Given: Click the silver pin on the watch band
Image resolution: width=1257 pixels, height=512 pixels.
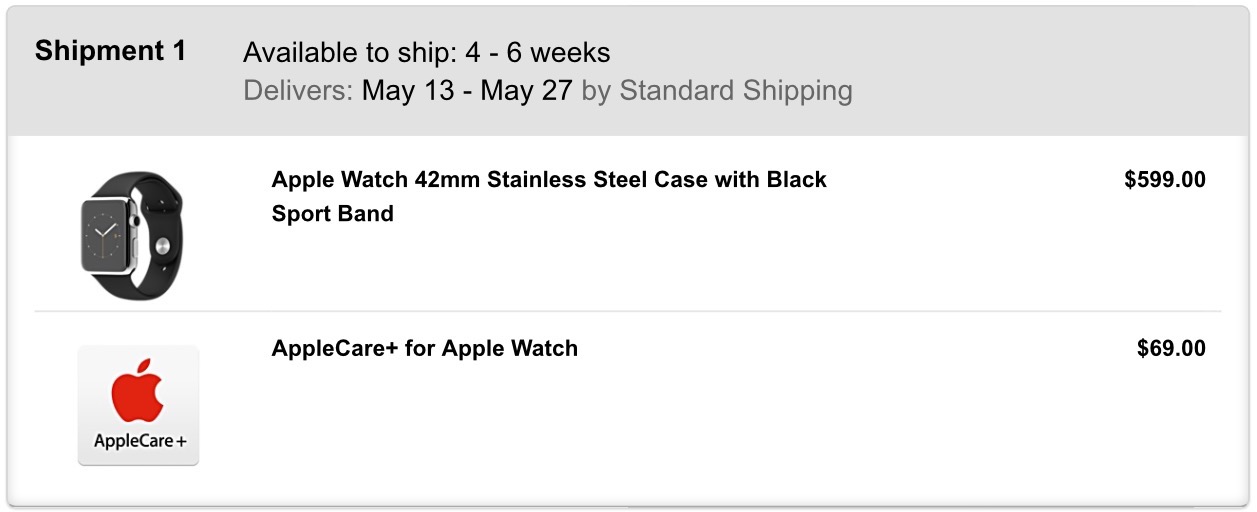Looking at the screenshot, I should [x=161, y=243].
